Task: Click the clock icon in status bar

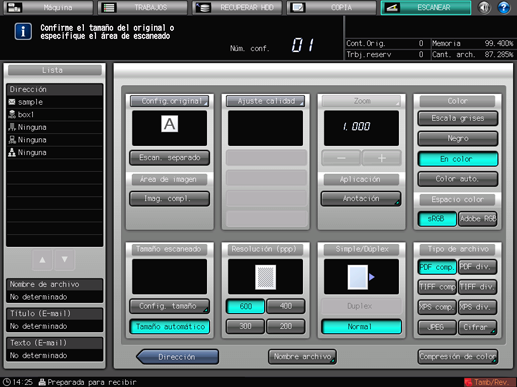Action: [x=6, y=382]
